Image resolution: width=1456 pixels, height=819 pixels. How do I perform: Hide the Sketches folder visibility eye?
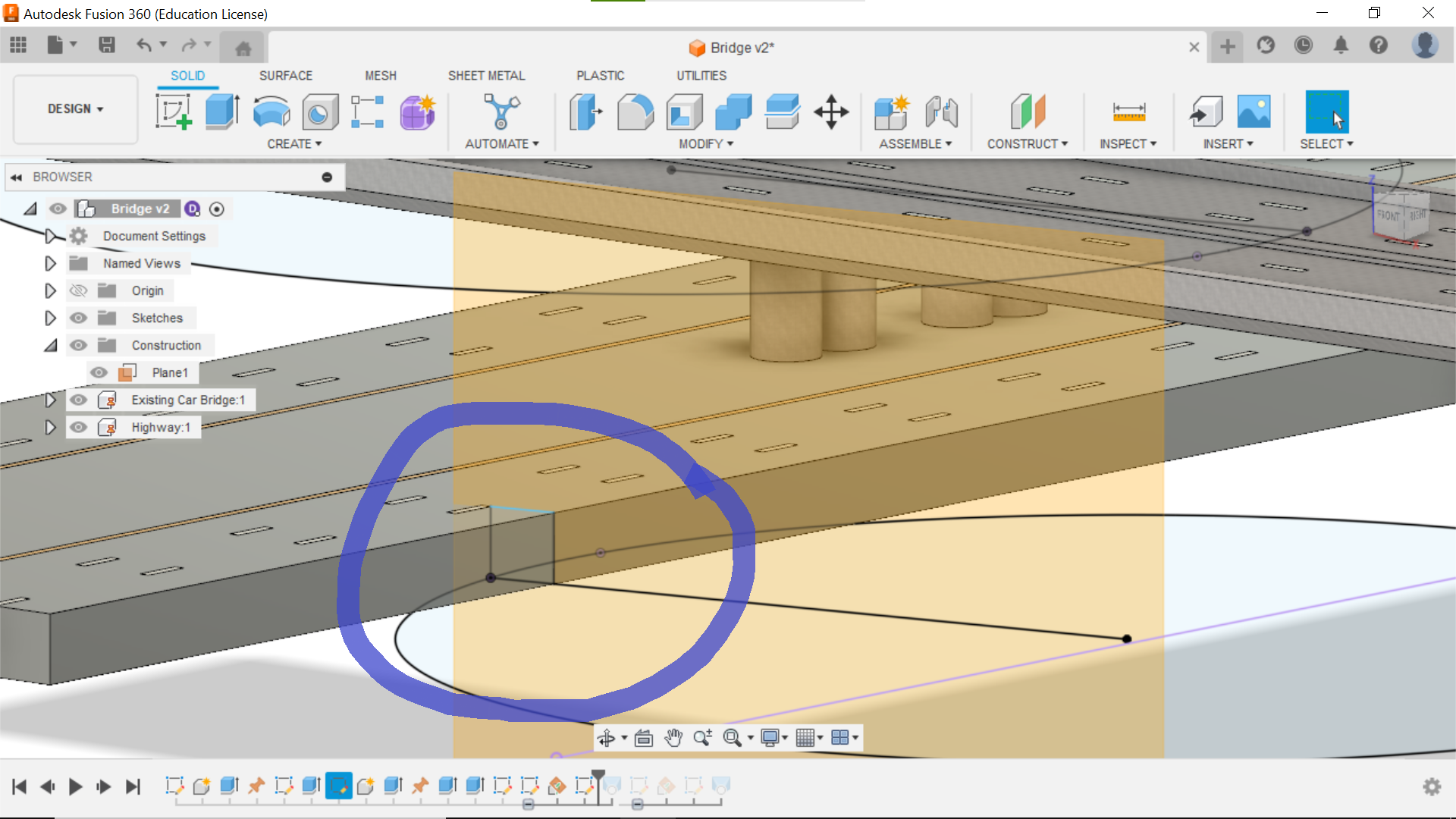click(78, 318)
